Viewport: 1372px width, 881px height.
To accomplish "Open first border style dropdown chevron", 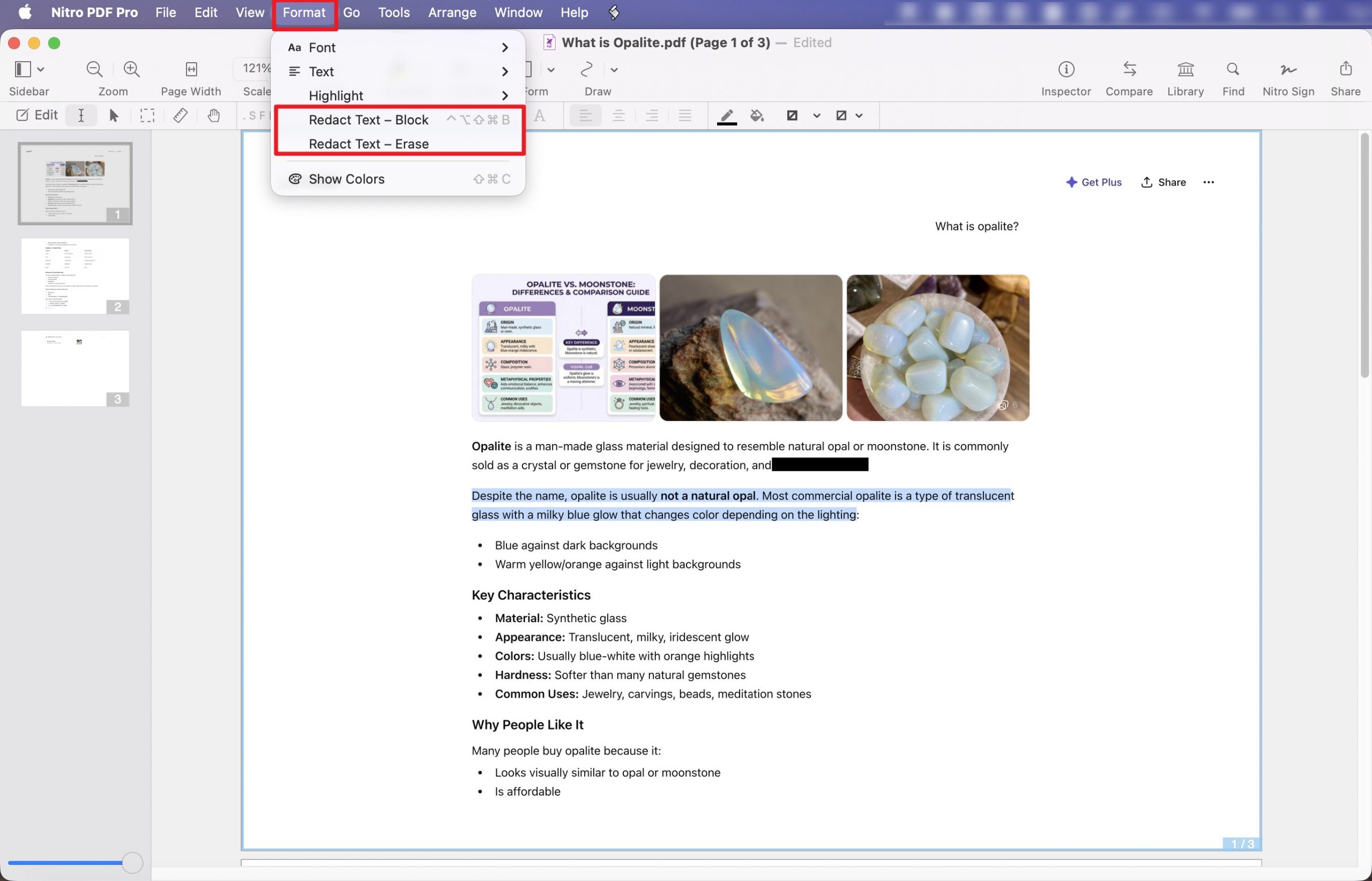I will pos(817,116).
